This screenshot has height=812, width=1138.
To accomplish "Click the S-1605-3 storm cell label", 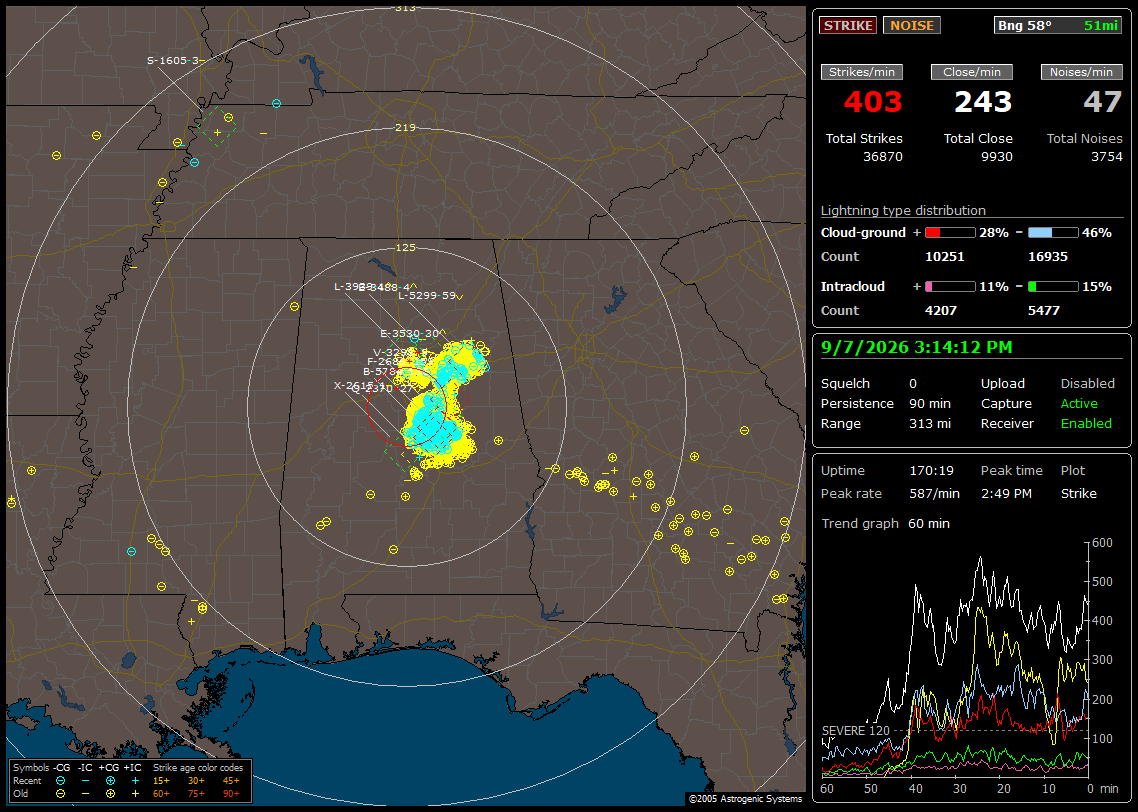I will pyautogui.click(x=173, y=60).
